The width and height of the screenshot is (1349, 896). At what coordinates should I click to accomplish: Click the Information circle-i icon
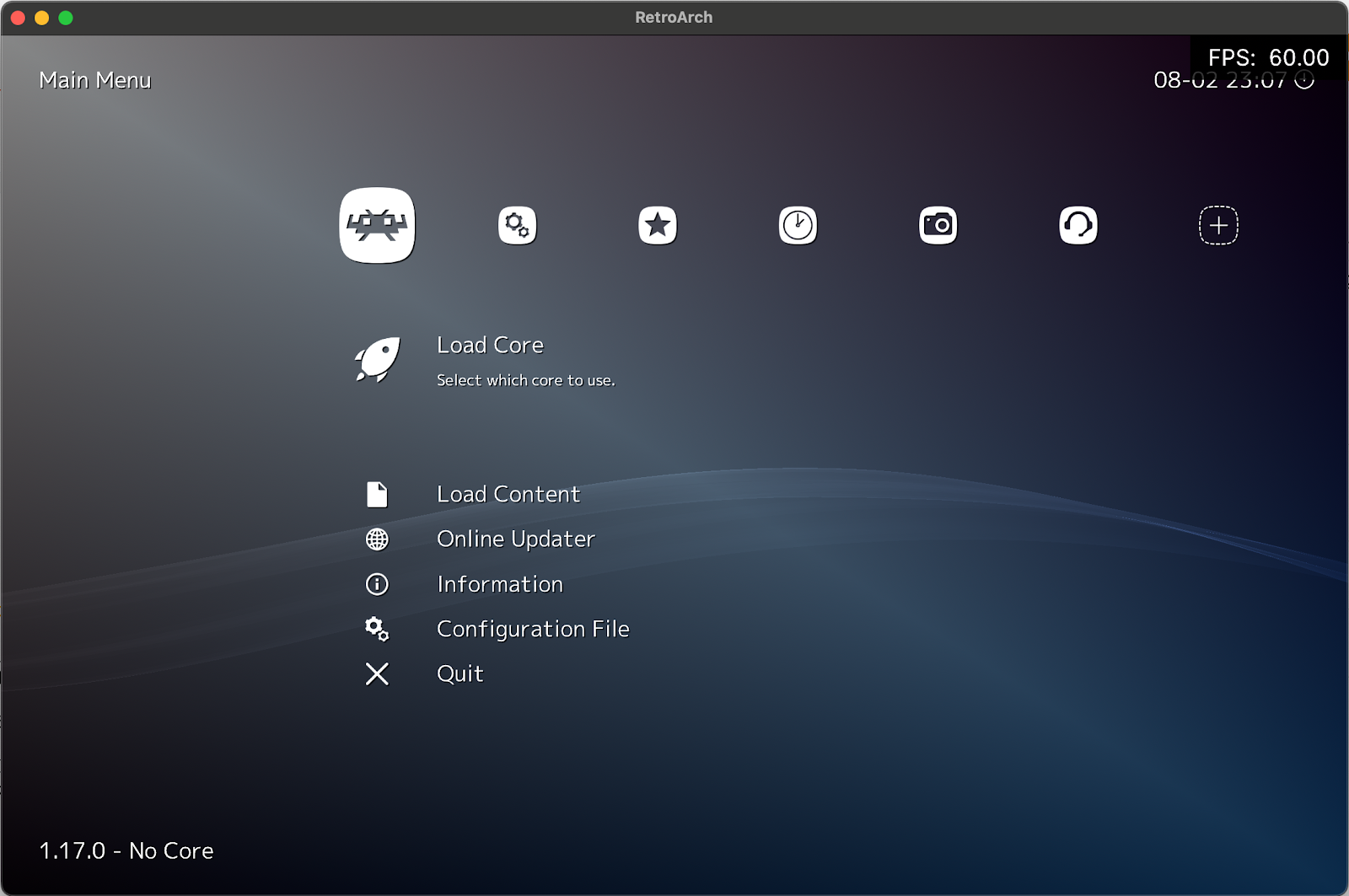(377, 584)
